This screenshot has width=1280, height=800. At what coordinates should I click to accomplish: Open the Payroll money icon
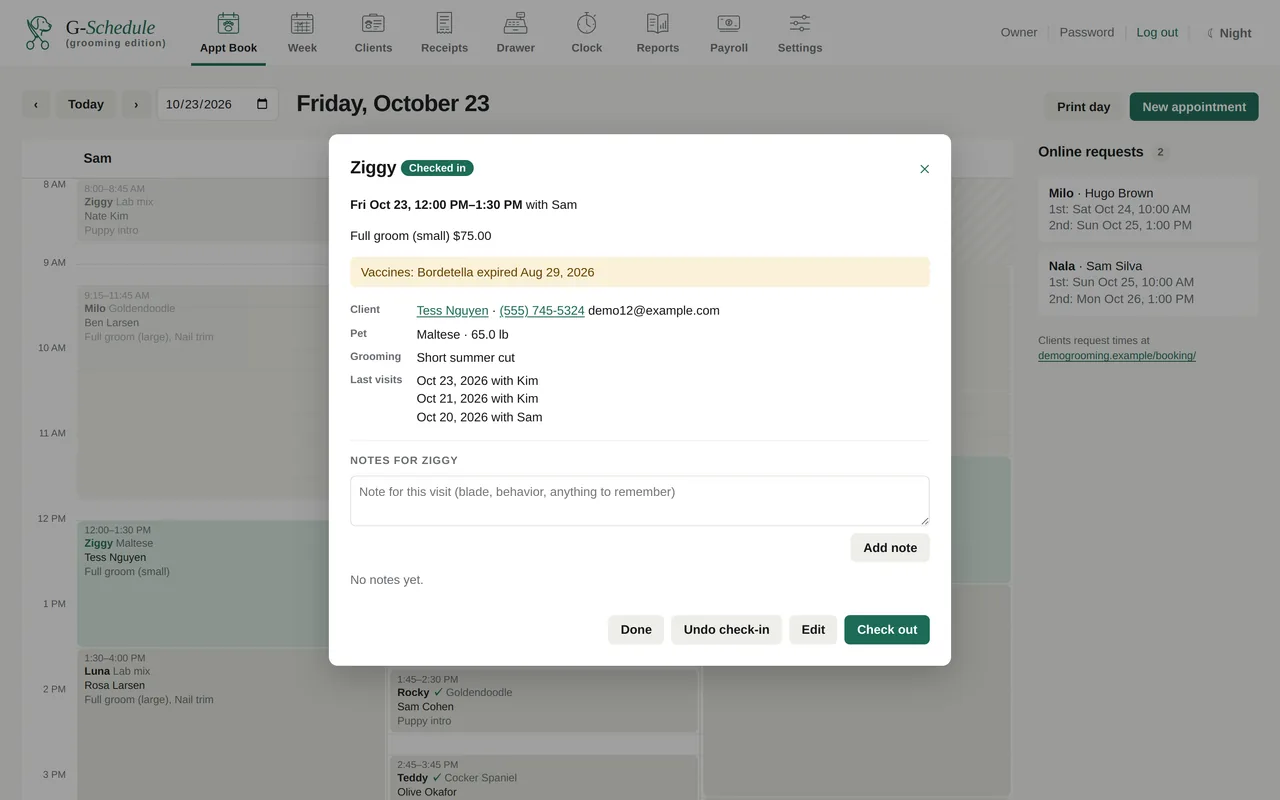[729, 23]
